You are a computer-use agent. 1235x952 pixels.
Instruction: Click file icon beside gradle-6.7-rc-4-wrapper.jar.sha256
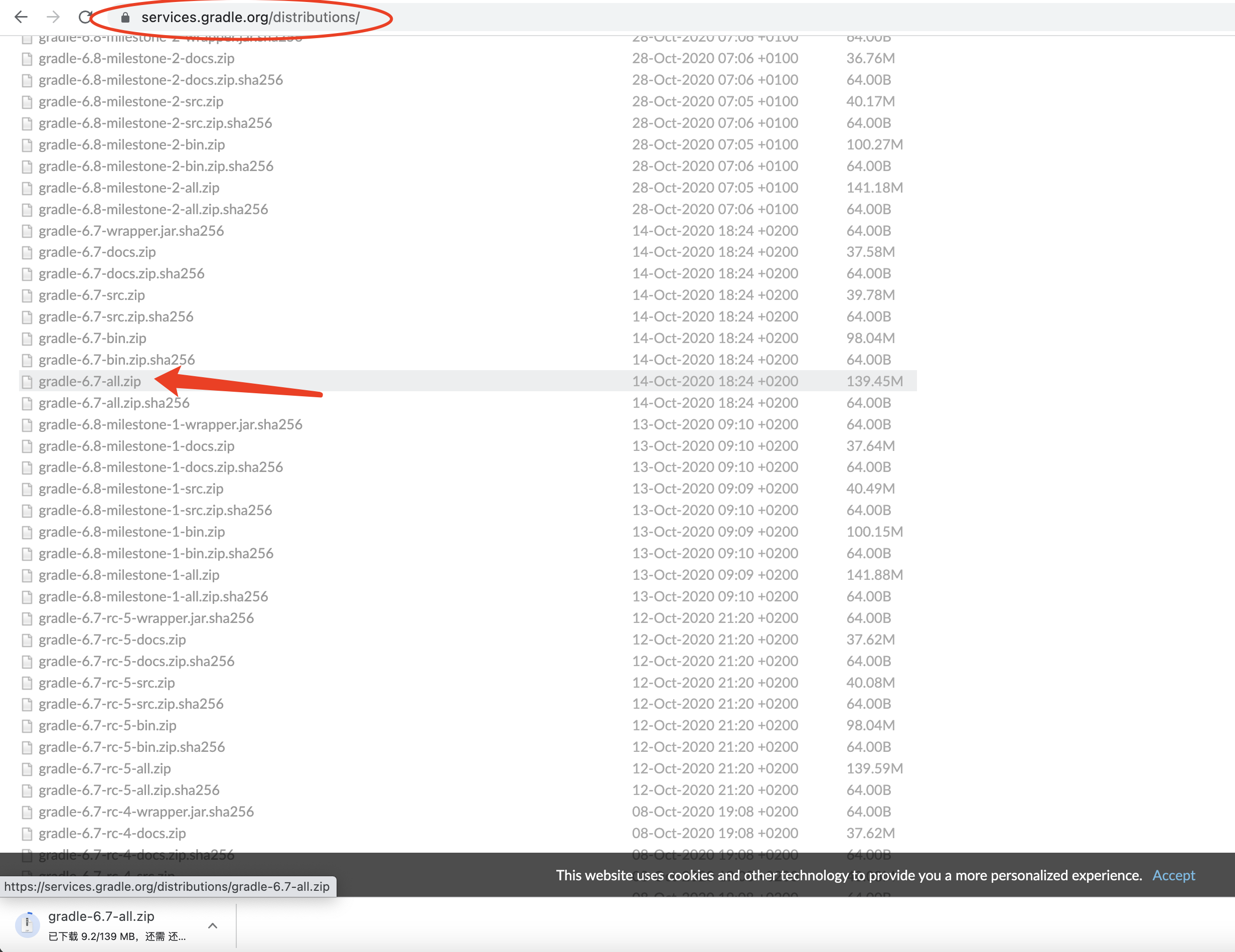coord(27,813)
